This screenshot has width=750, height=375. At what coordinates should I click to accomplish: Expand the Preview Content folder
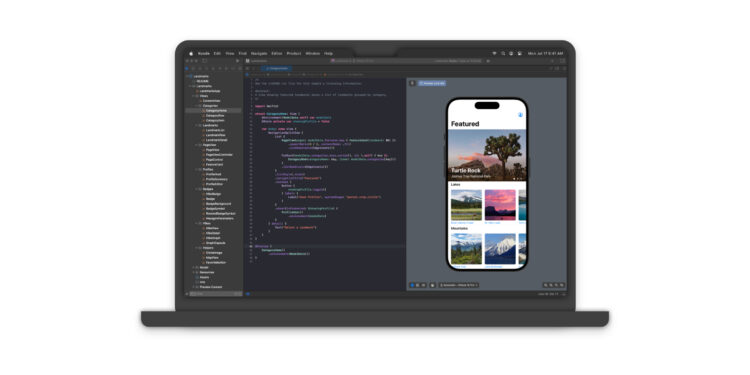pyautogui.click(x=193, y=287)
